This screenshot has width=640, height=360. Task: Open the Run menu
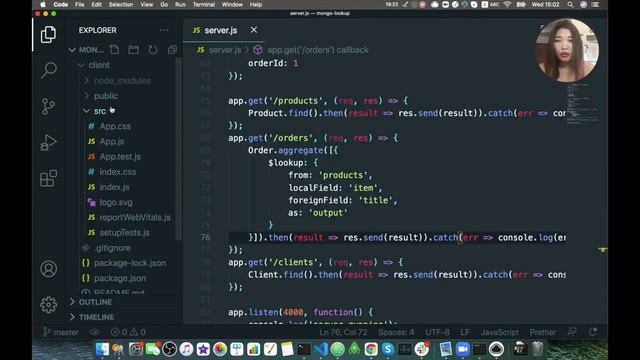(x=180, y=4)
